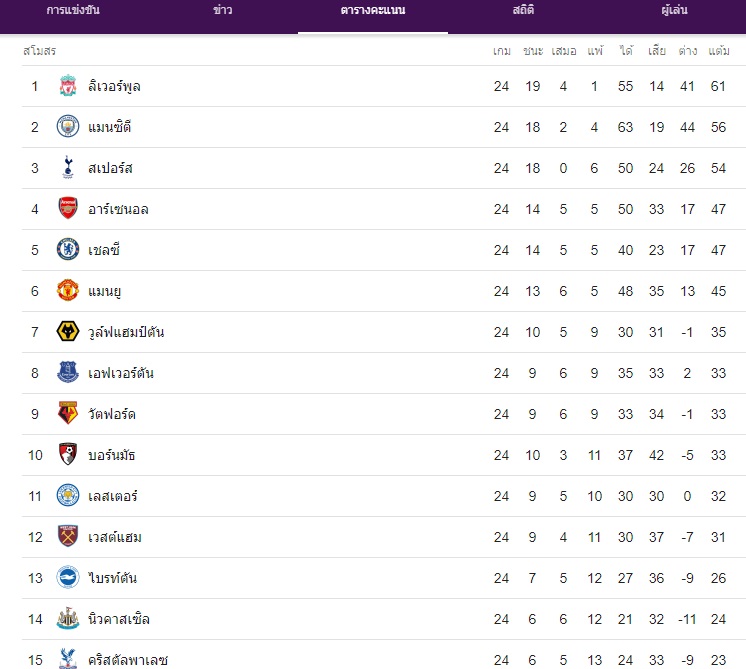746x669 pixels.
Task: Click the Liverpool club crest icon
Action: tap(68, 86)
